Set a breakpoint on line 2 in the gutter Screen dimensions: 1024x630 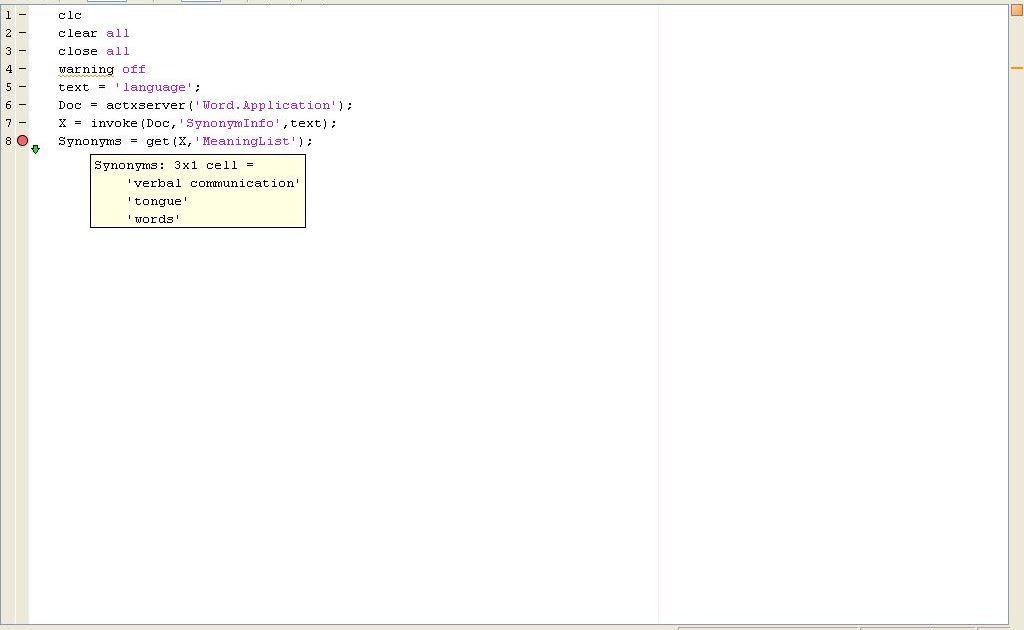tap(22, 33)
